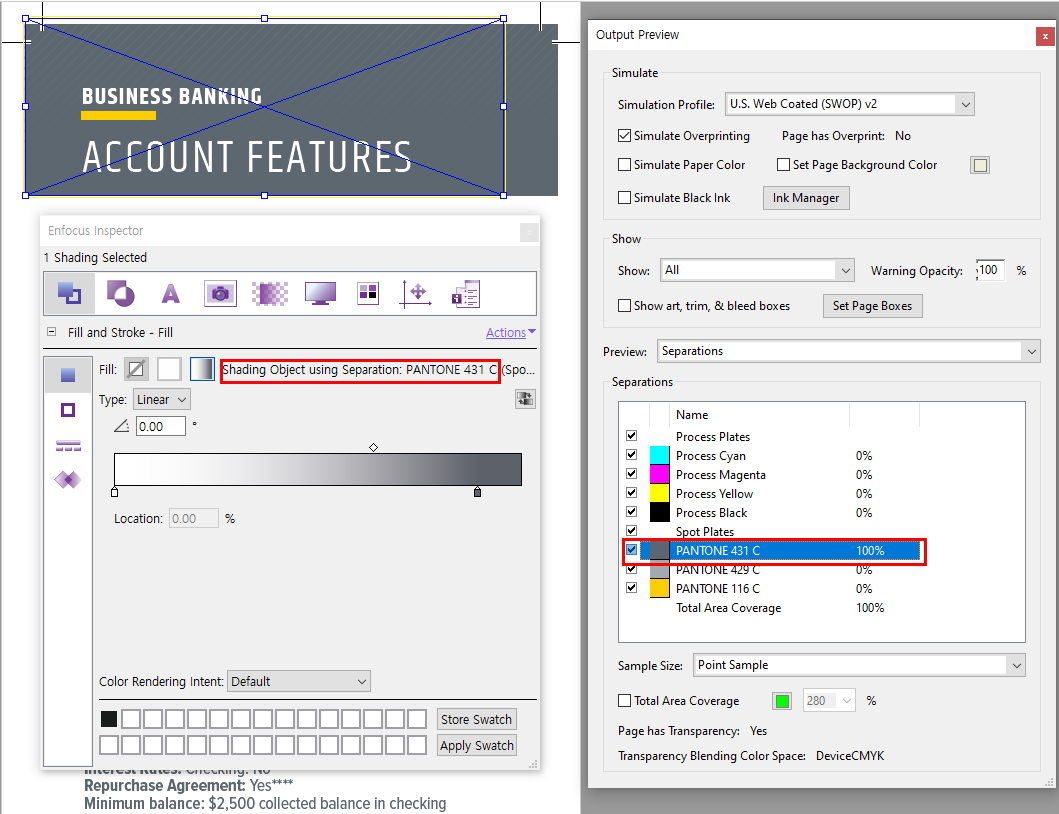1059x814 pixels.
Task: Open swatch grid category in Inspector
Action: coord(368,294)
